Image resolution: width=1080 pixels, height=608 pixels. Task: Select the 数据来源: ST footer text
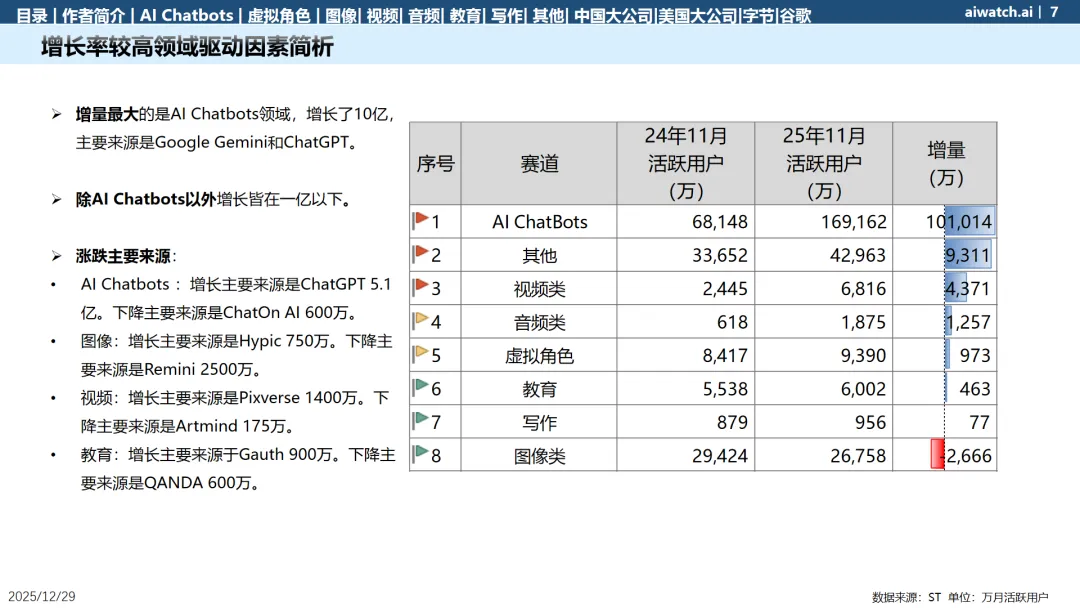[x=906, y=597]
